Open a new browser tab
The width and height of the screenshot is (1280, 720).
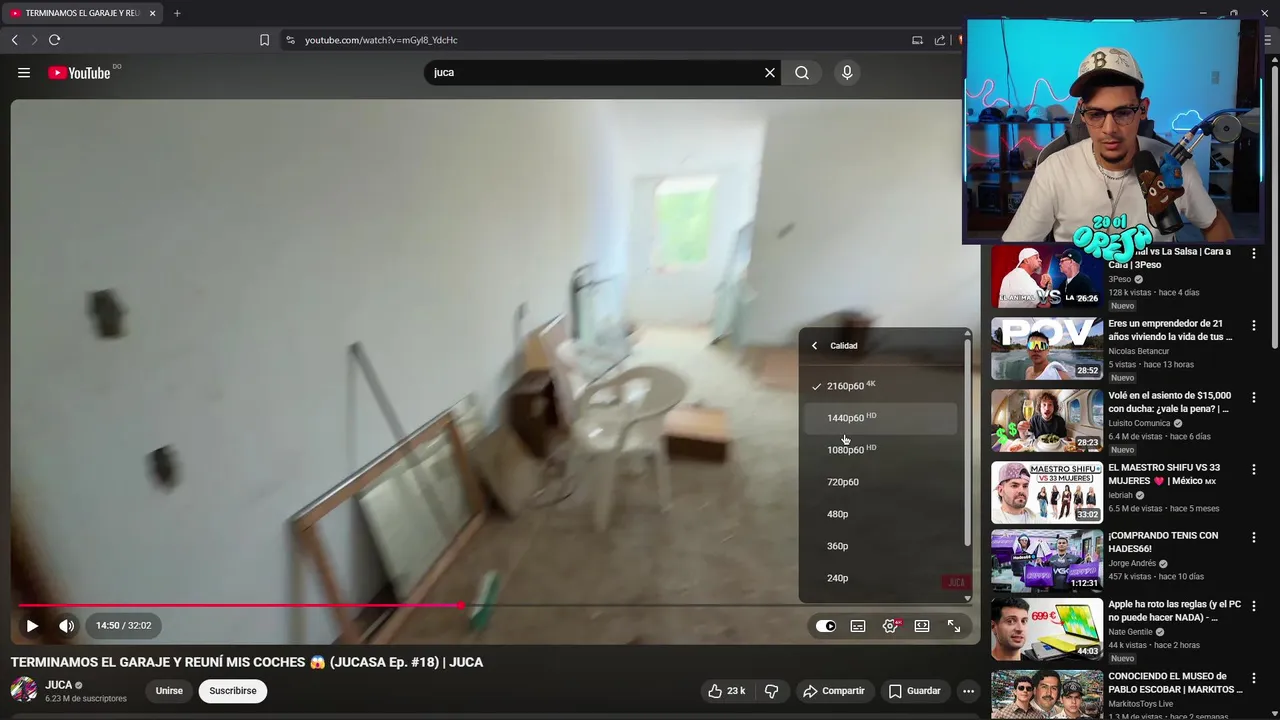[x=177, y=13]
